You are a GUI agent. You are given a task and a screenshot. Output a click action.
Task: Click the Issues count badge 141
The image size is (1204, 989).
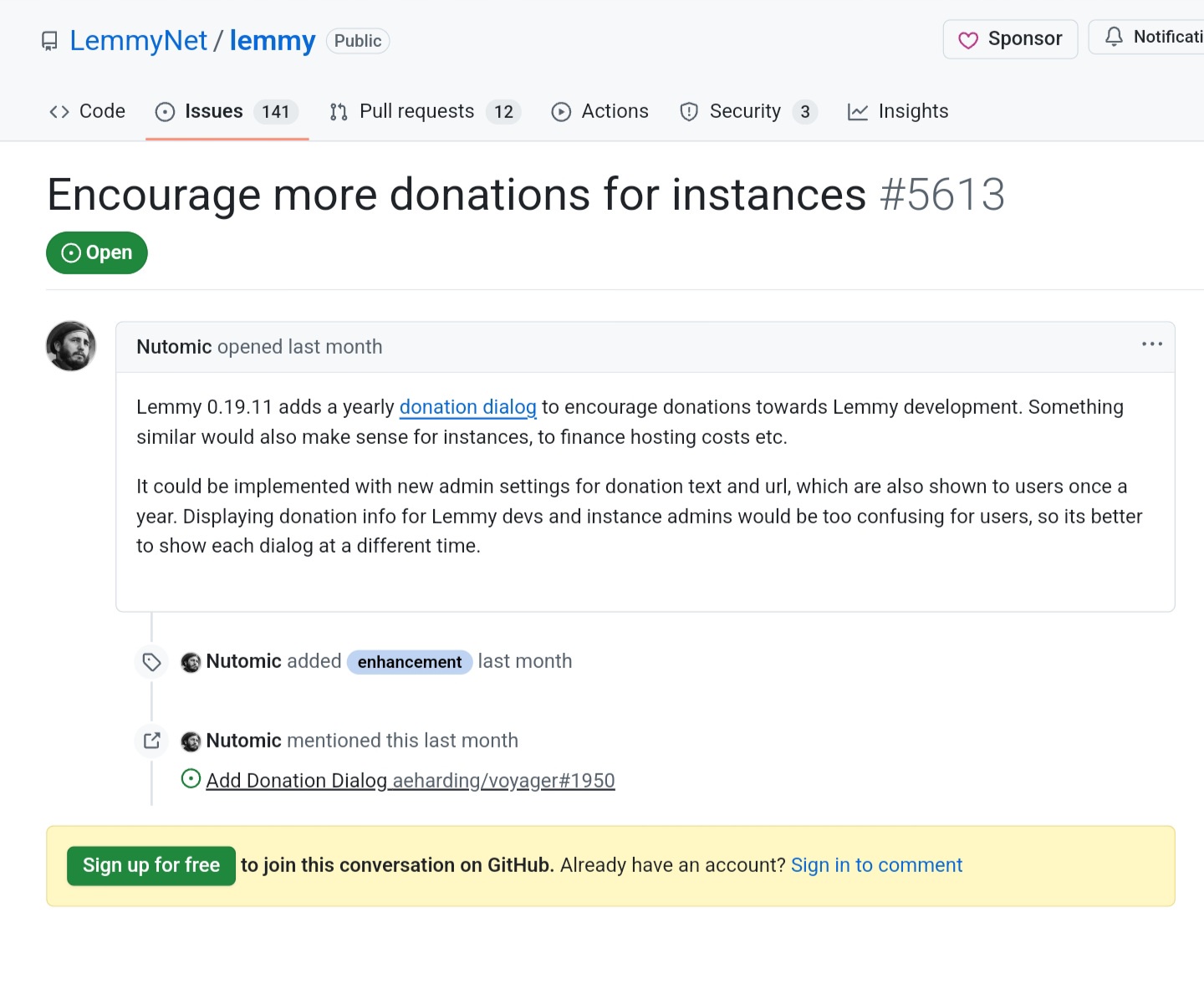tap(276, 112)
